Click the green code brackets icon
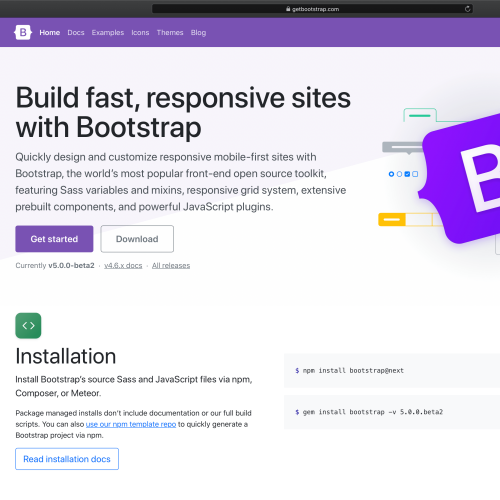Viewport: 500px width, 500px height. pyautogui.click(x=28, y=325)
